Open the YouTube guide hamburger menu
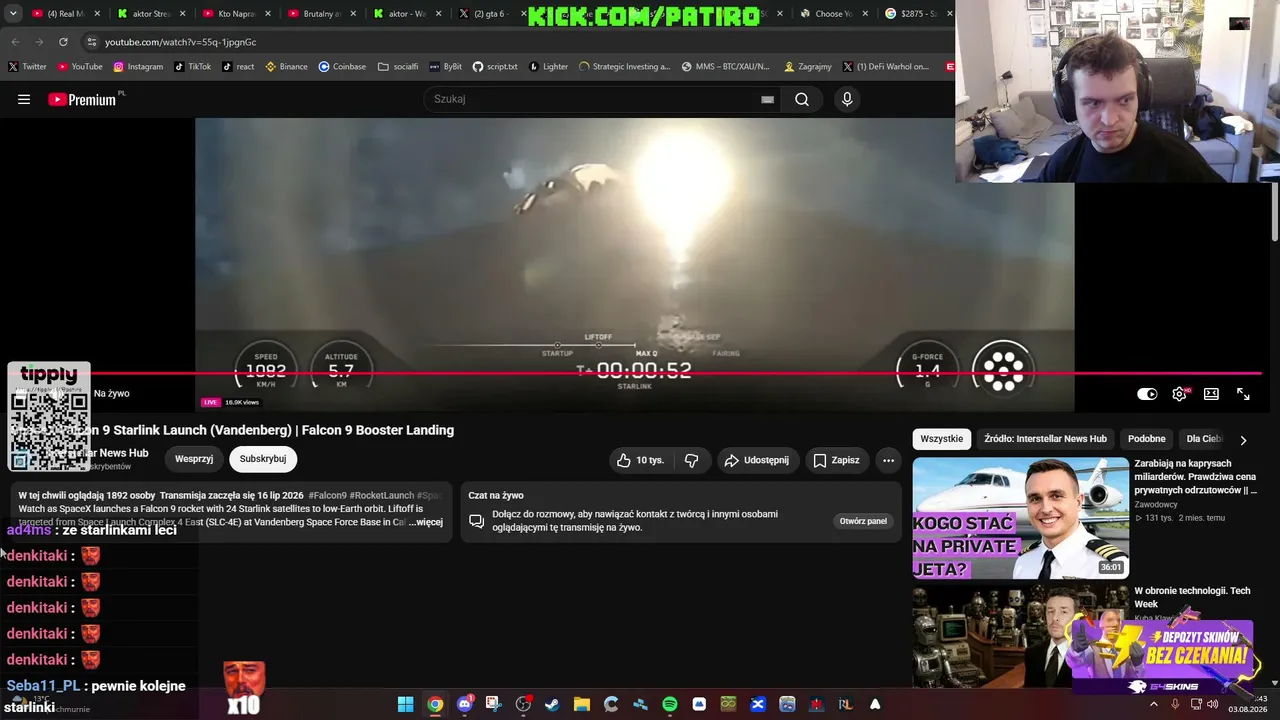The height and width of the screenshot is (720, 1280). coord(24,99)
